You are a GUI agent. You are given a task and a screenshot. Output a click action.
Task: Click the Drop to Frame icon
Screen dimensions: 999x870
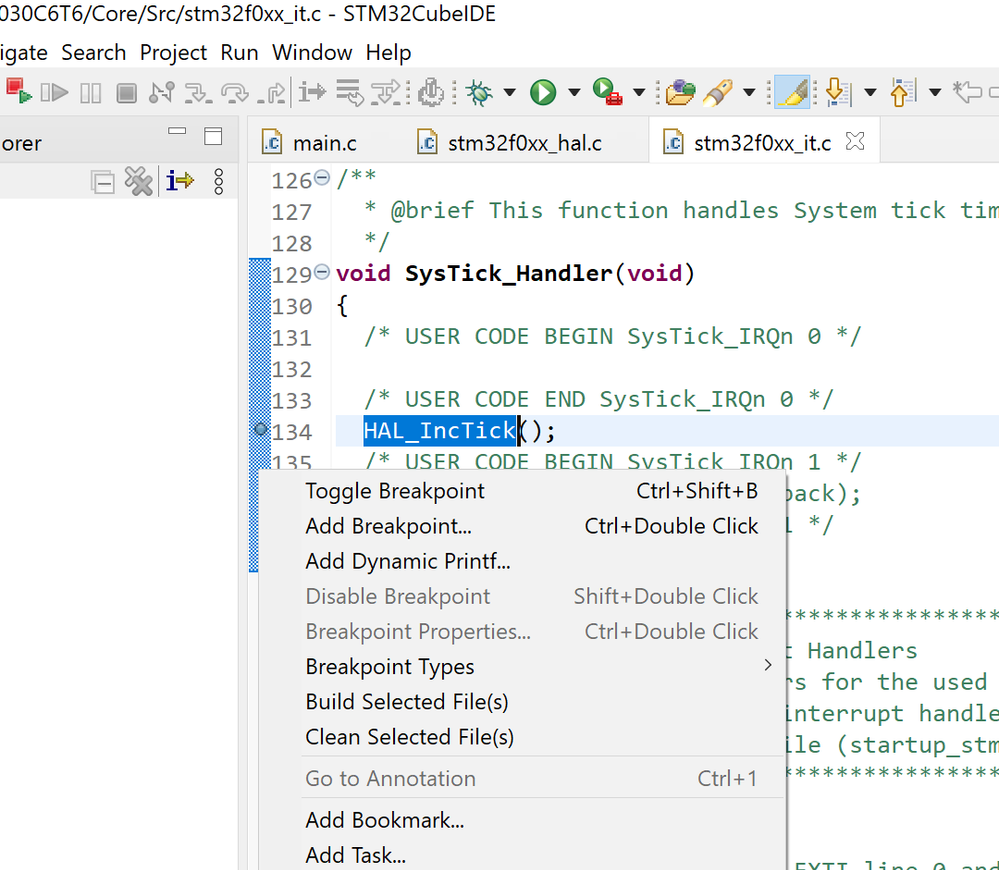tap(350, 93)
